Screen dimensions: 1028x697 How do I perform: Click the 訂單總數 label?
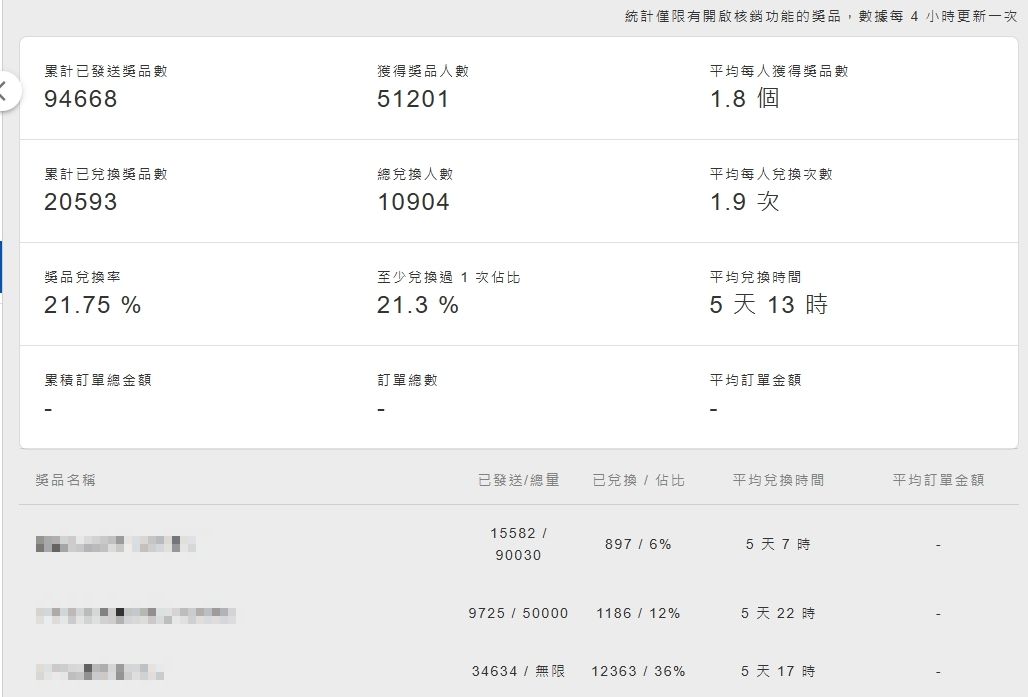[x=407, y=380]
